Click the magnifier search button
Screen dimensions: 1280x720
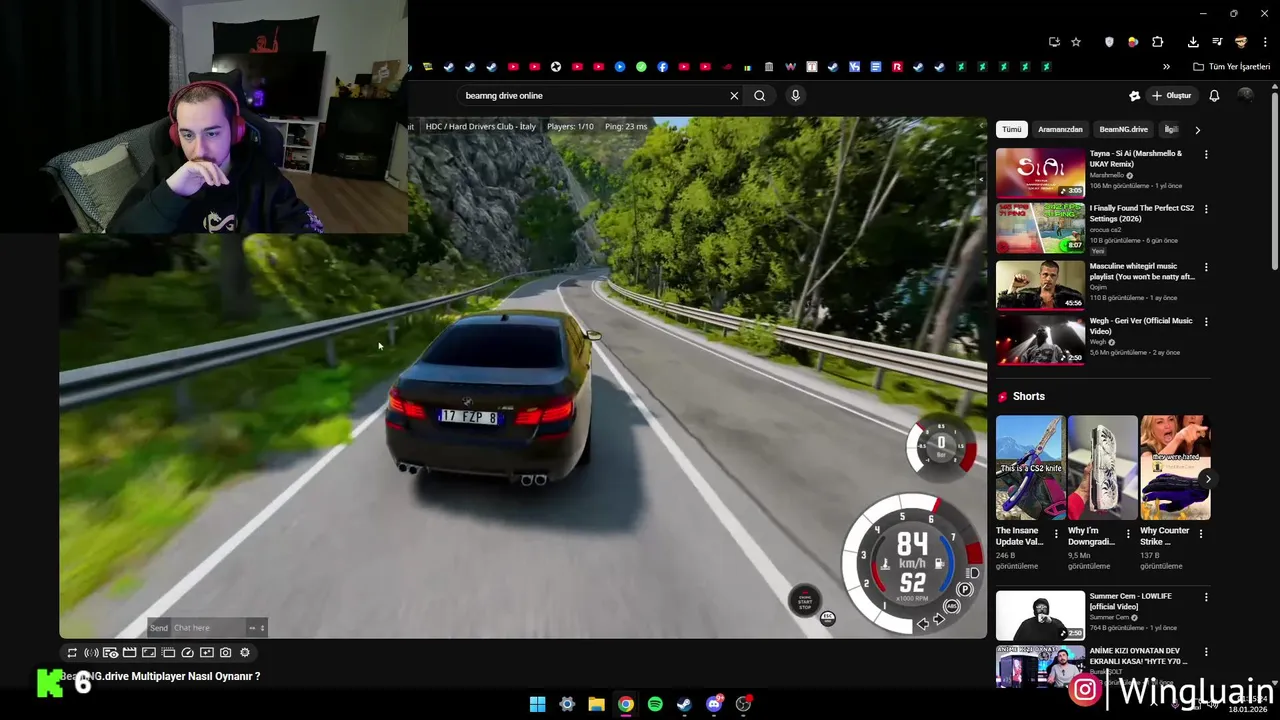coord(760,96)
